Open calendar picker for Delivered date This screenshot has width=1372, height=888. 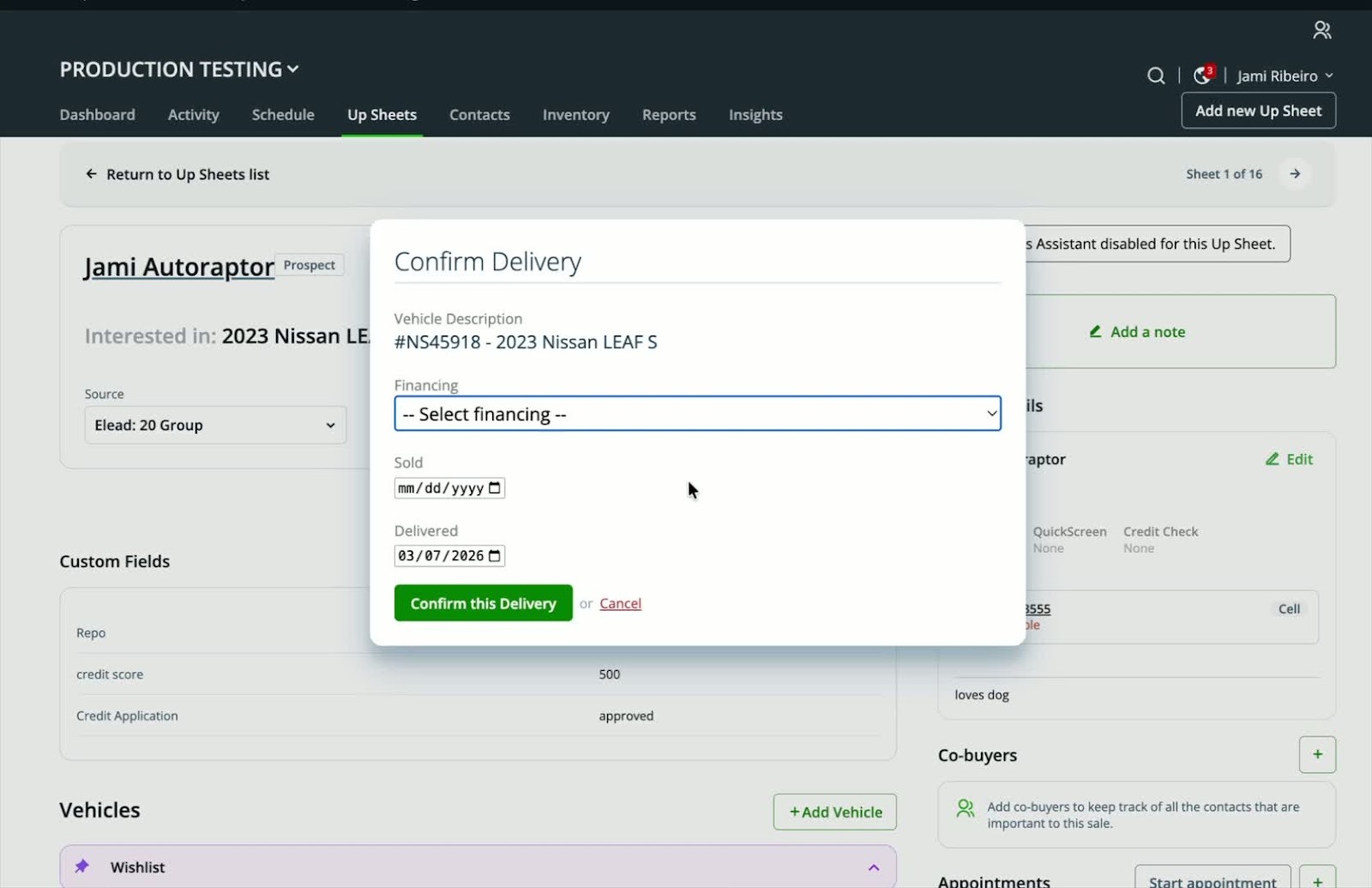[495, 556]
